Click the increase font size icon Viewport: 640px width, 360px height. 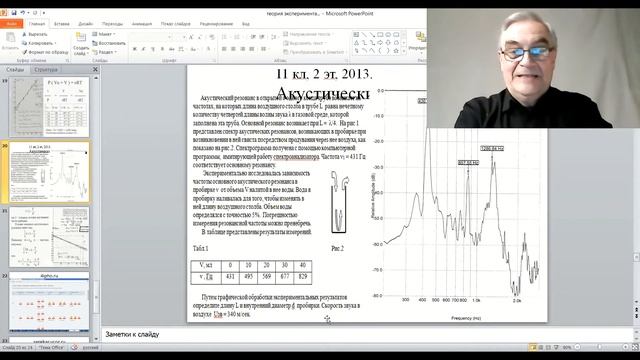[191, 37]
